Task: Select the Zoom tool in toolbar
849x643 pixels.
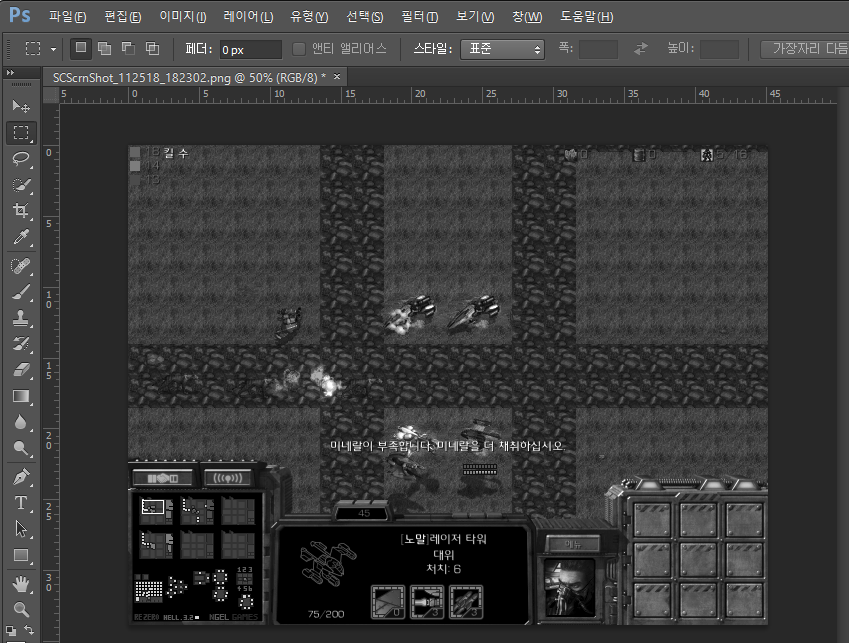Action: 21,610
